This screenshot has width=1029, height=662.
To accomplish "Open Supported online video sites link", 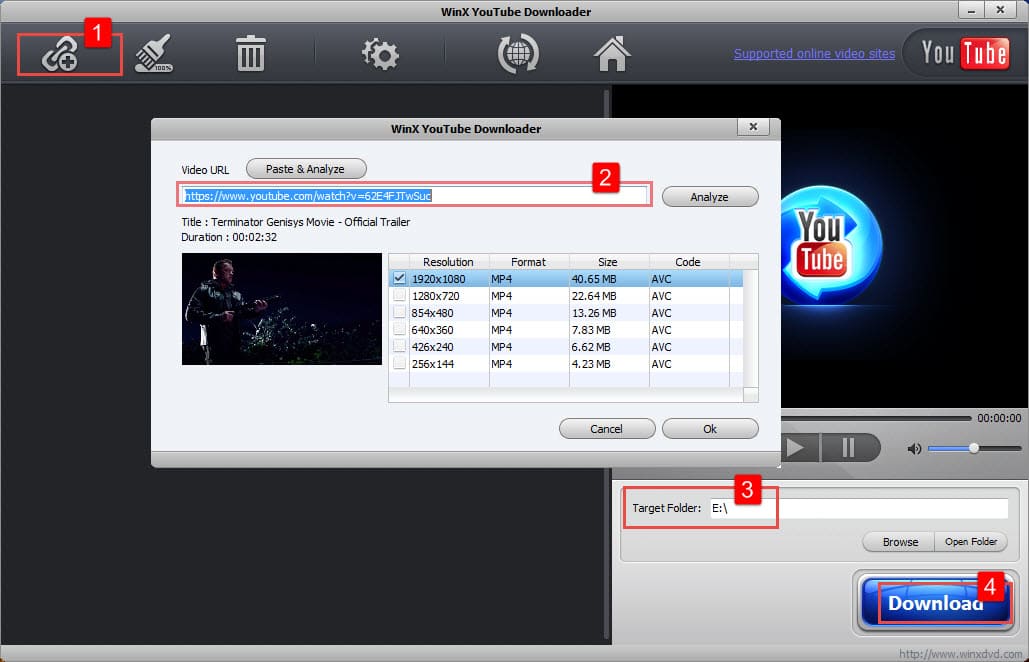I will click(x=814, y=54).
